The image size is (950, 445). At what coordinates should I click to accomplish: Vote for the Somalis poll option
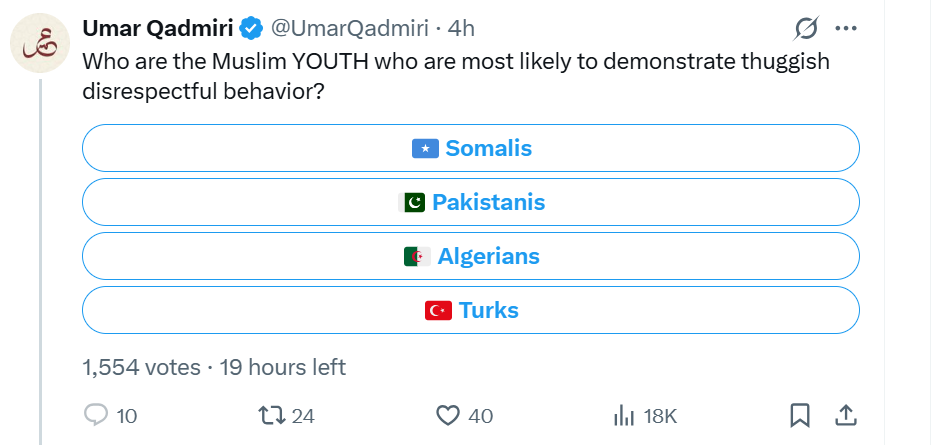coord(471,148)
